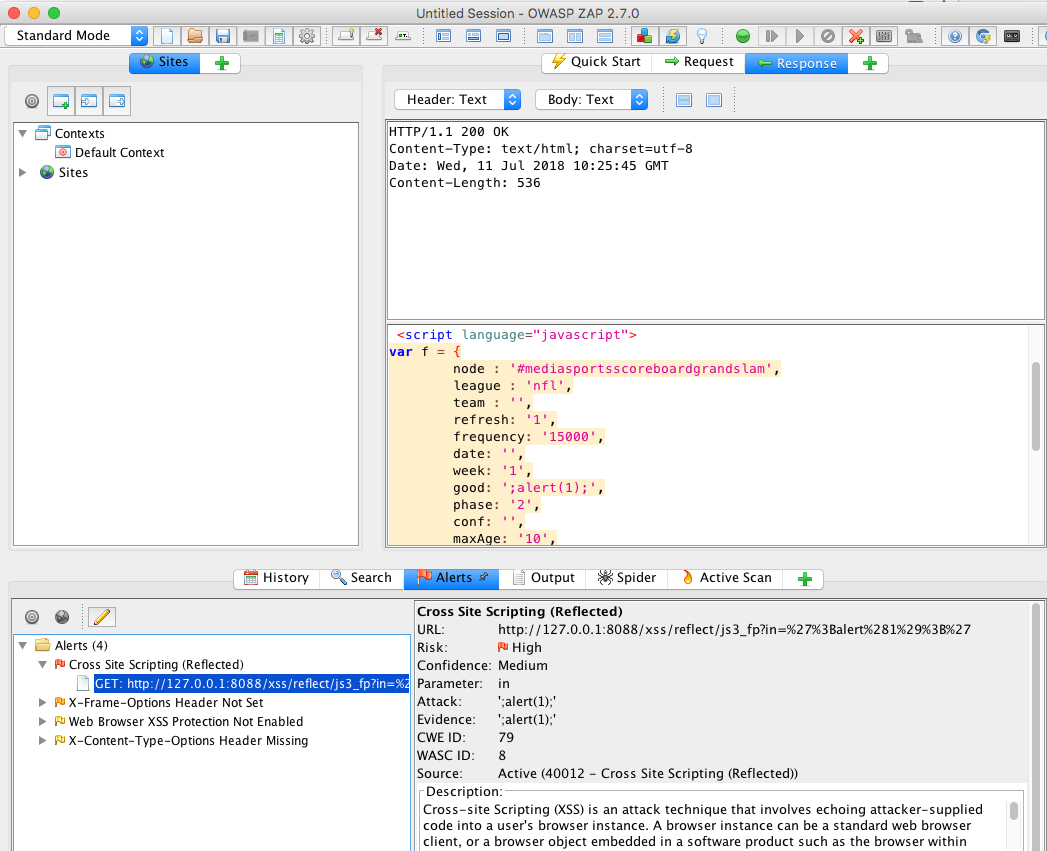The width and height of the screenshot is (1047, 851).
Task: Click the target icon in the Alerts toolbar
Action: click(31, 617)
